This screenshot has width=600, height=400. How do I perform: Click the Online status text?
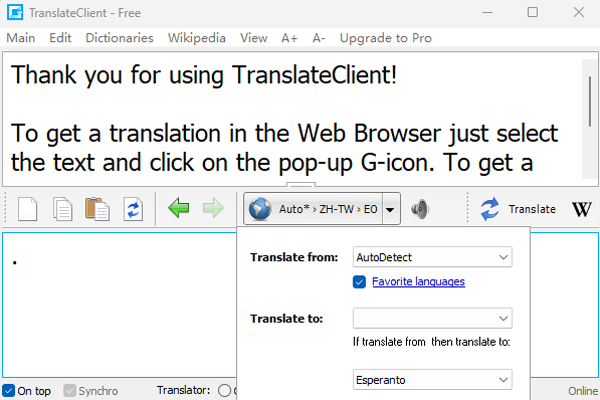point(583,391)
